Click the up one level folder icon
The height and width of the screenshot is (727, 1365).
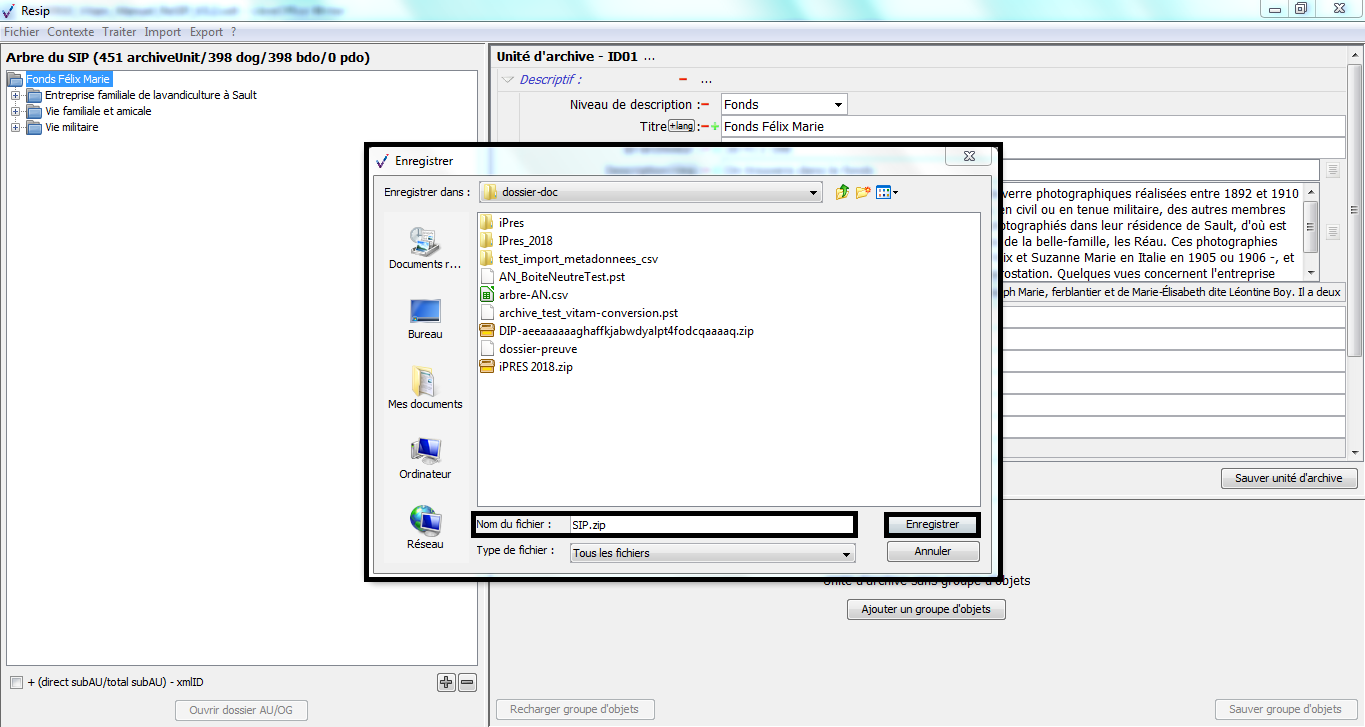(x=842, y=192)
